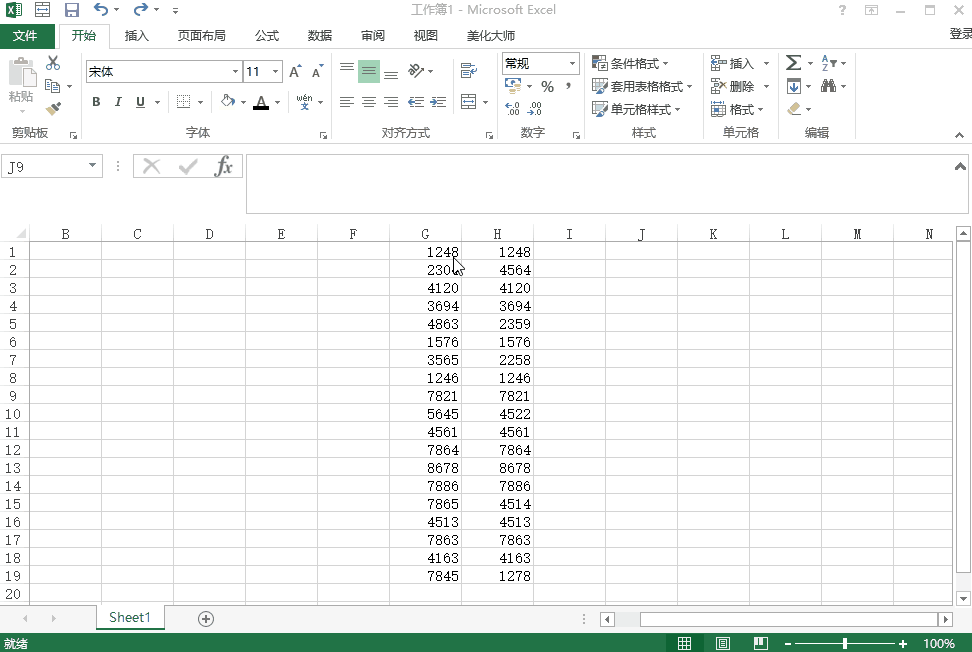The height and width of the screenshot is (652, 972).
Task: Click the 单元格样式 cell styles button
Action: click(x=637, y=110)
